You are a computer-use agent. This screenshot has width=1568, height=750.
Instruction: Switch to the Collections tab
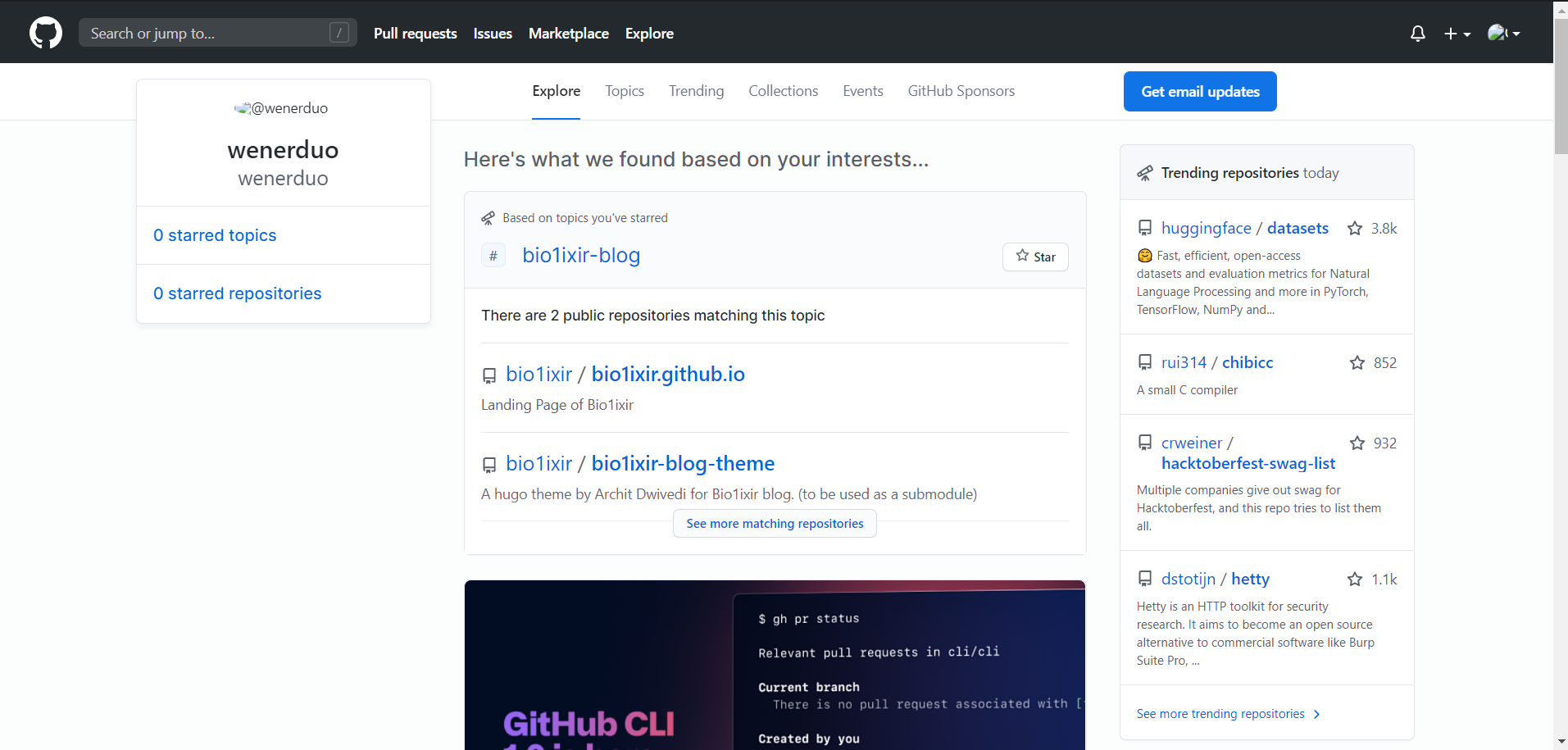[783, 91]
